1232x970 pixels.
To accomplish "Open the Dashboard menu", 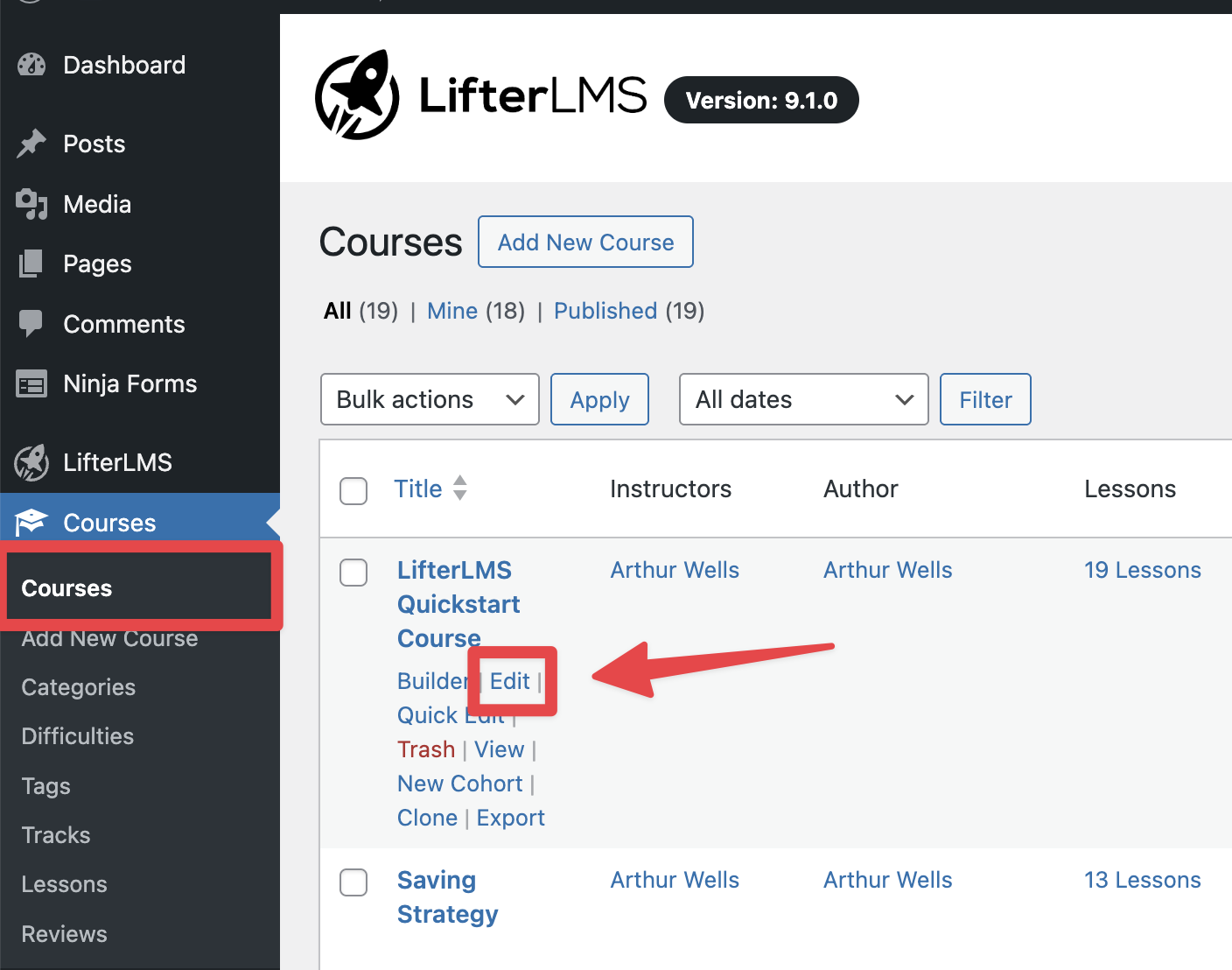I will [x=124, y=65].
